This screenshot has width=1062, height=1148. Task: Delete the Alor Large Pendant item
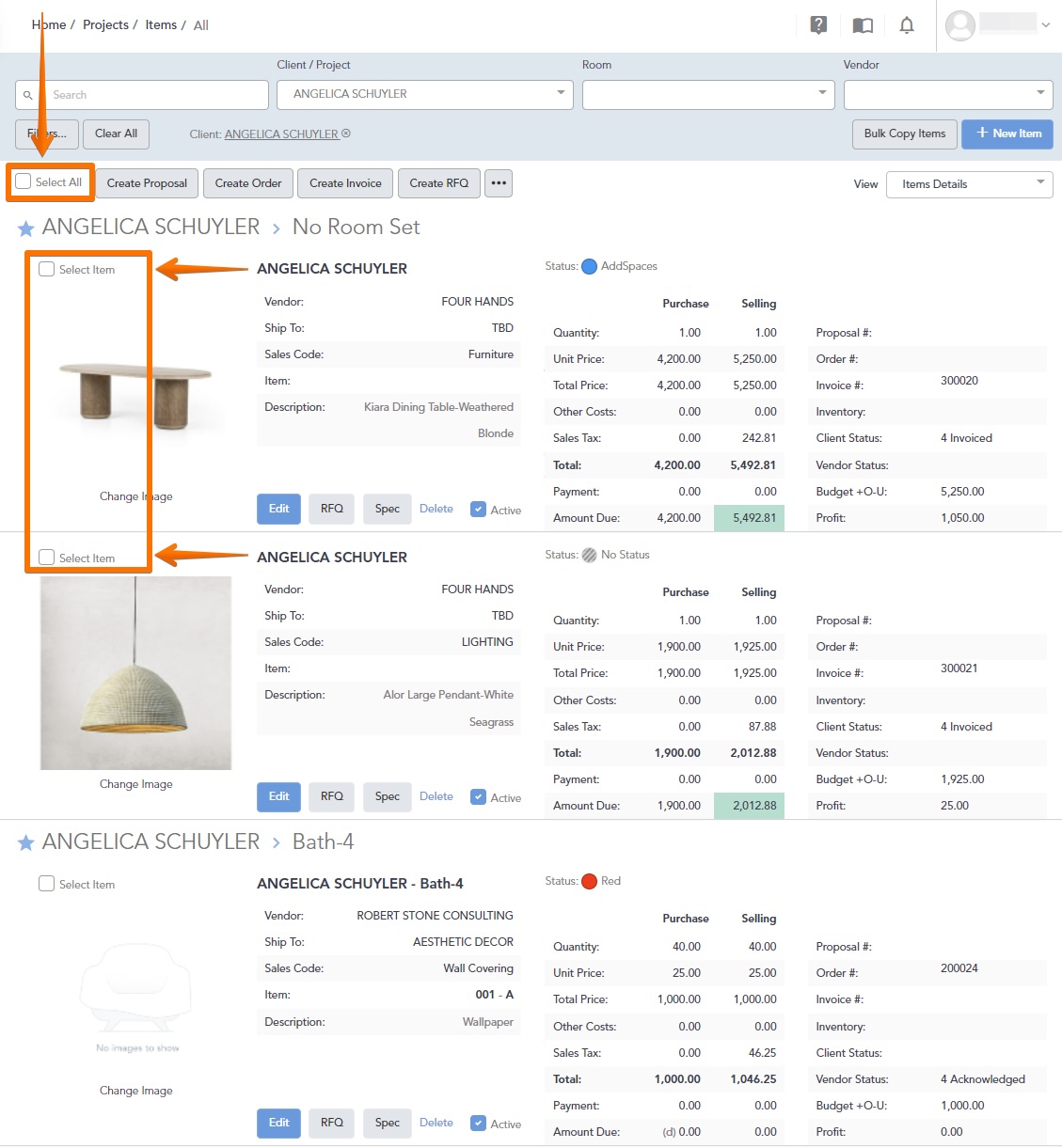[436, 796]
